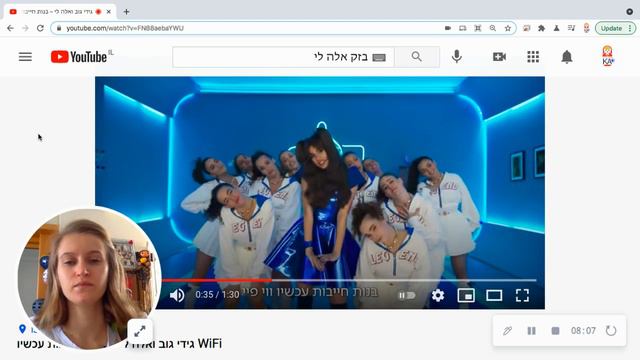Open the Extensions puzzle piece menu
Viewport: 640px width, 360px height.
tap(542, 28)
